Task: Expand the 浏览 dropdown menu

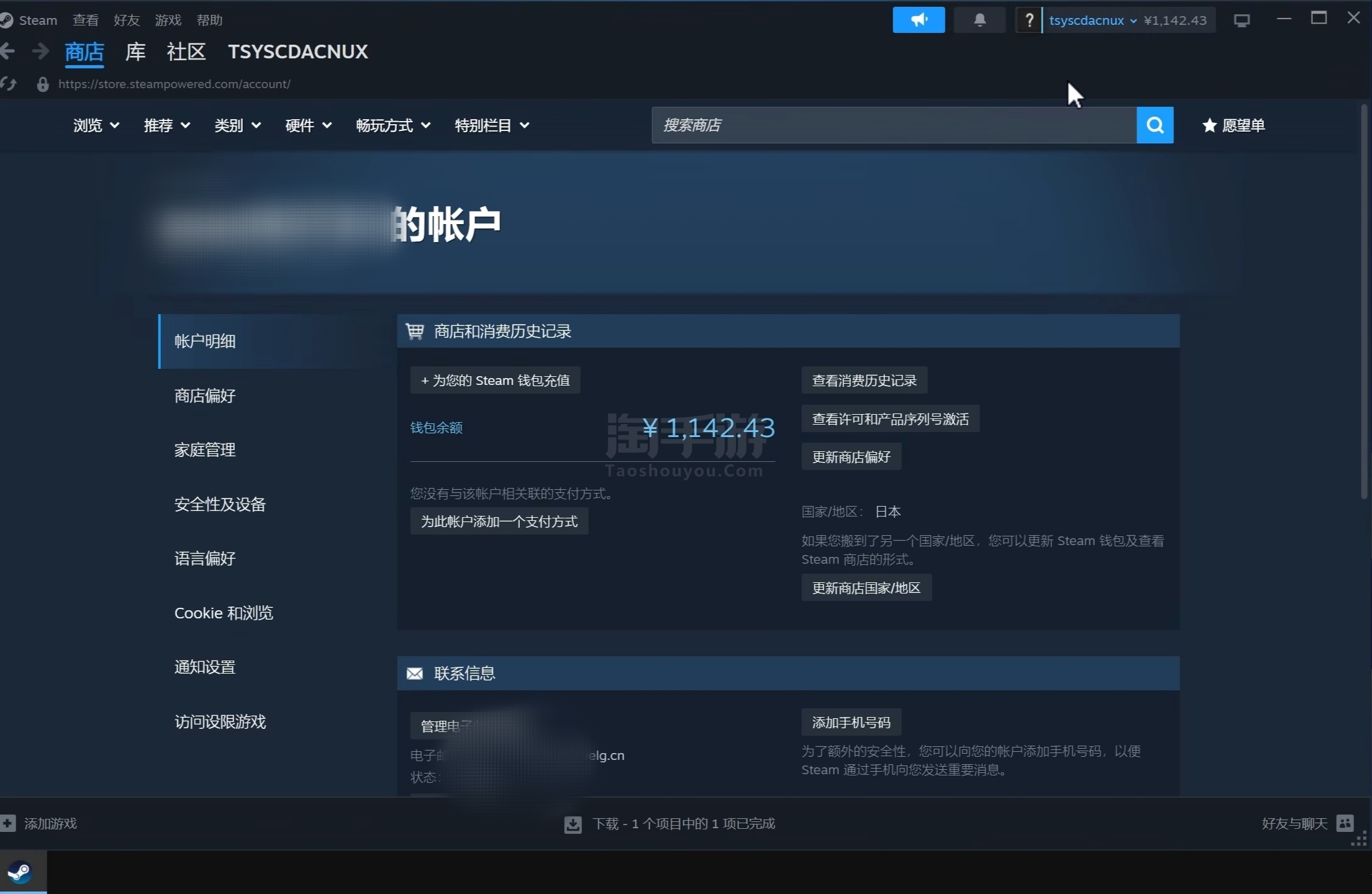Action: click(x=96, y=125)
